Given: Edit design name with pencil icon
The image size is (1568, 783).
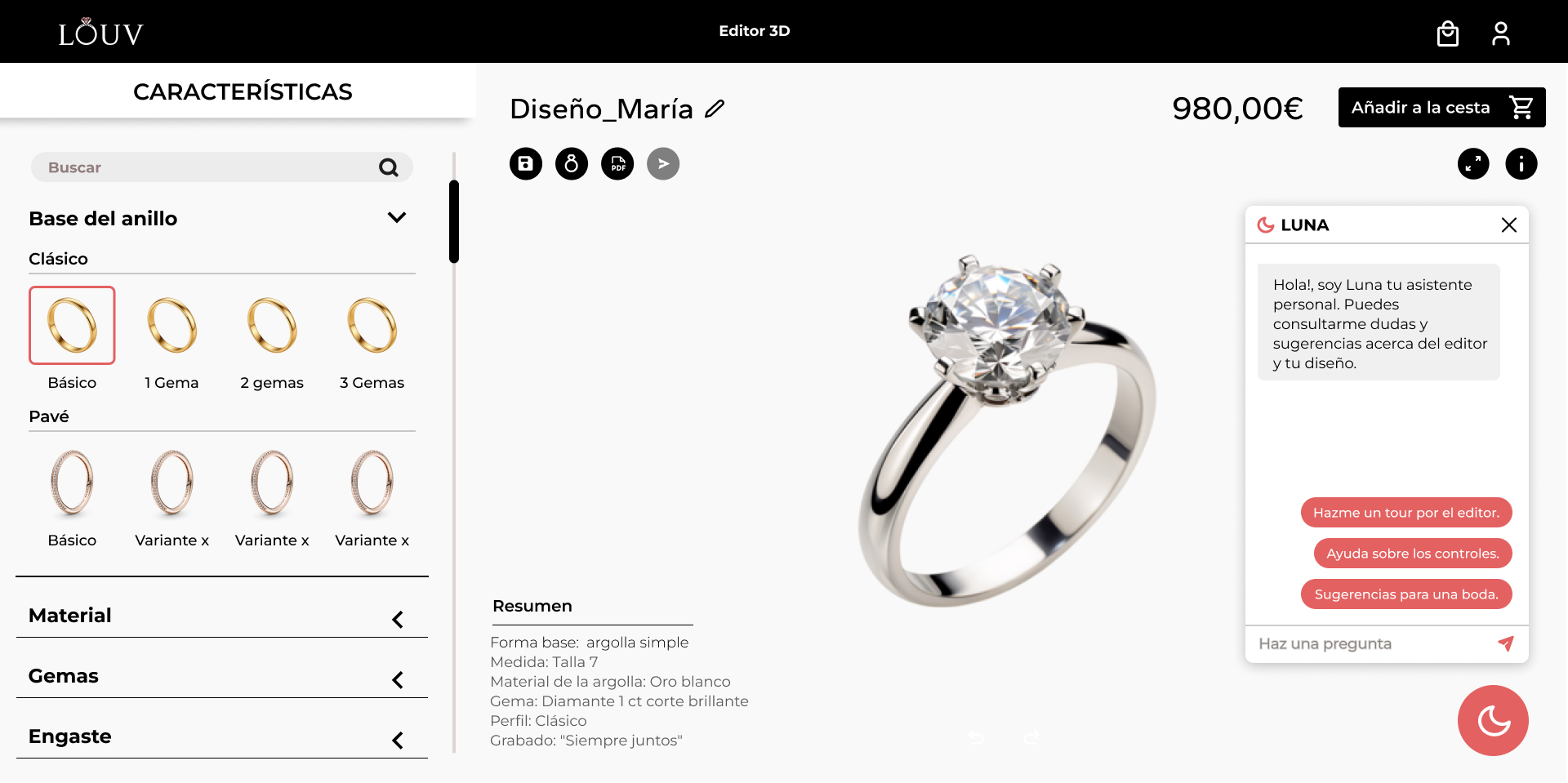Looking at the screenshot, I should pos(715,109).
